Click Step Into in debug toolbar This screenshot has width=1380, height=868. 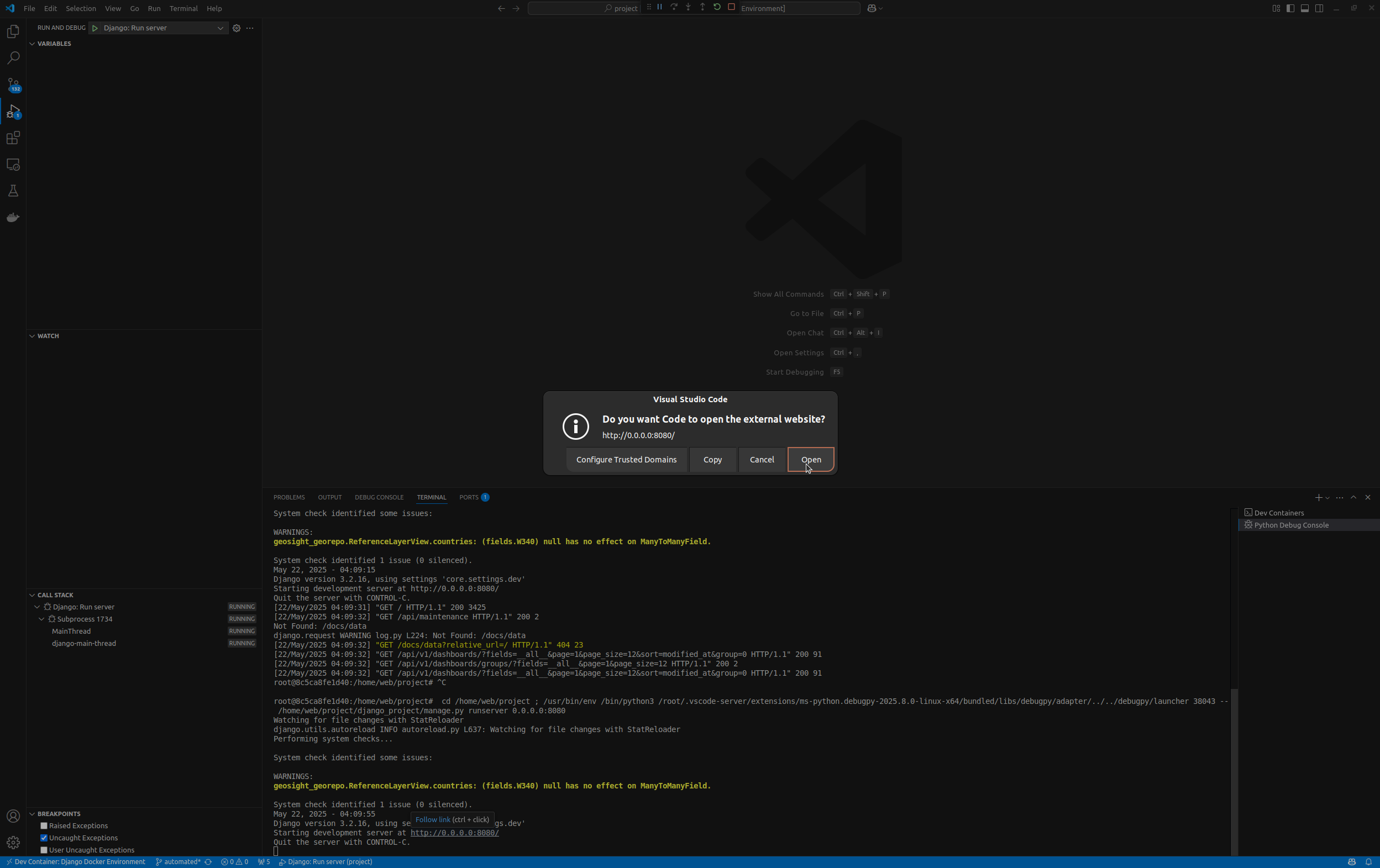[688, 7]
